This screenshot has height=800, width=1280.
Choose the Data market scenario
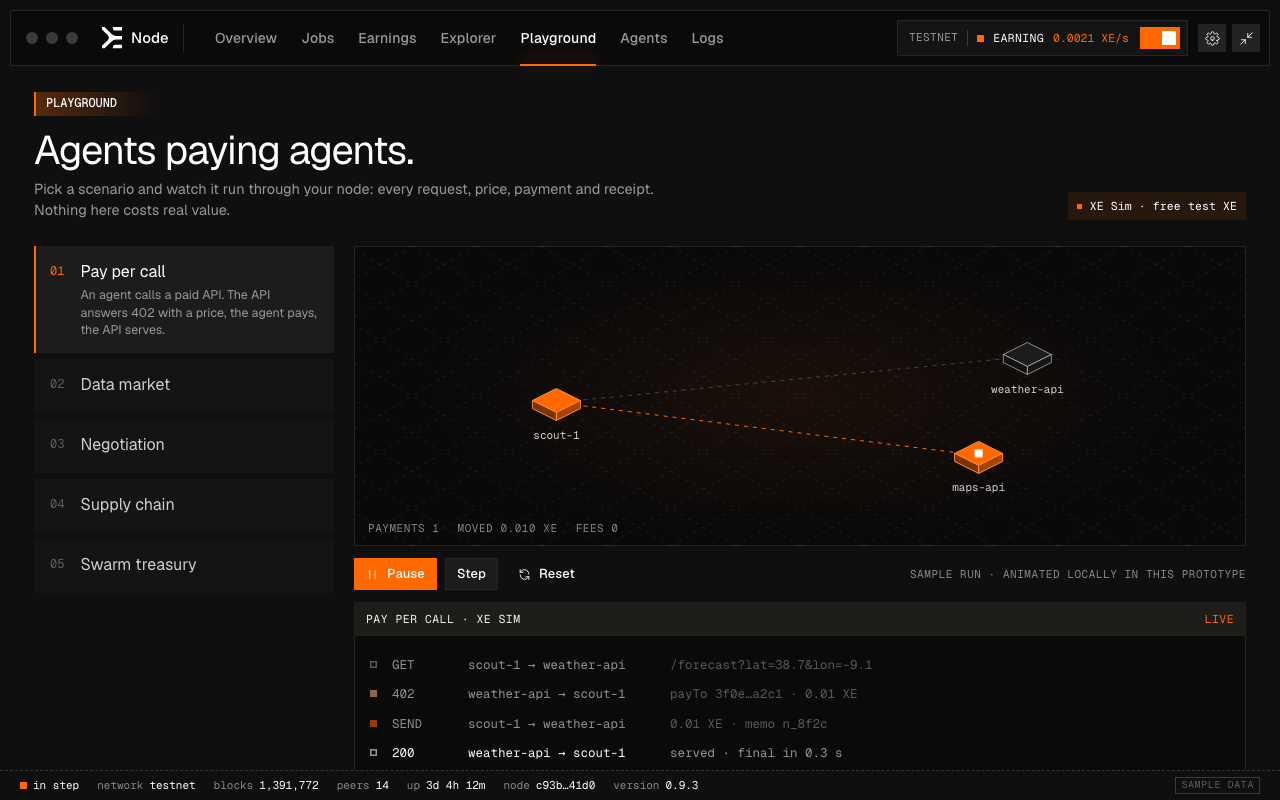click(x=184, y=385)
